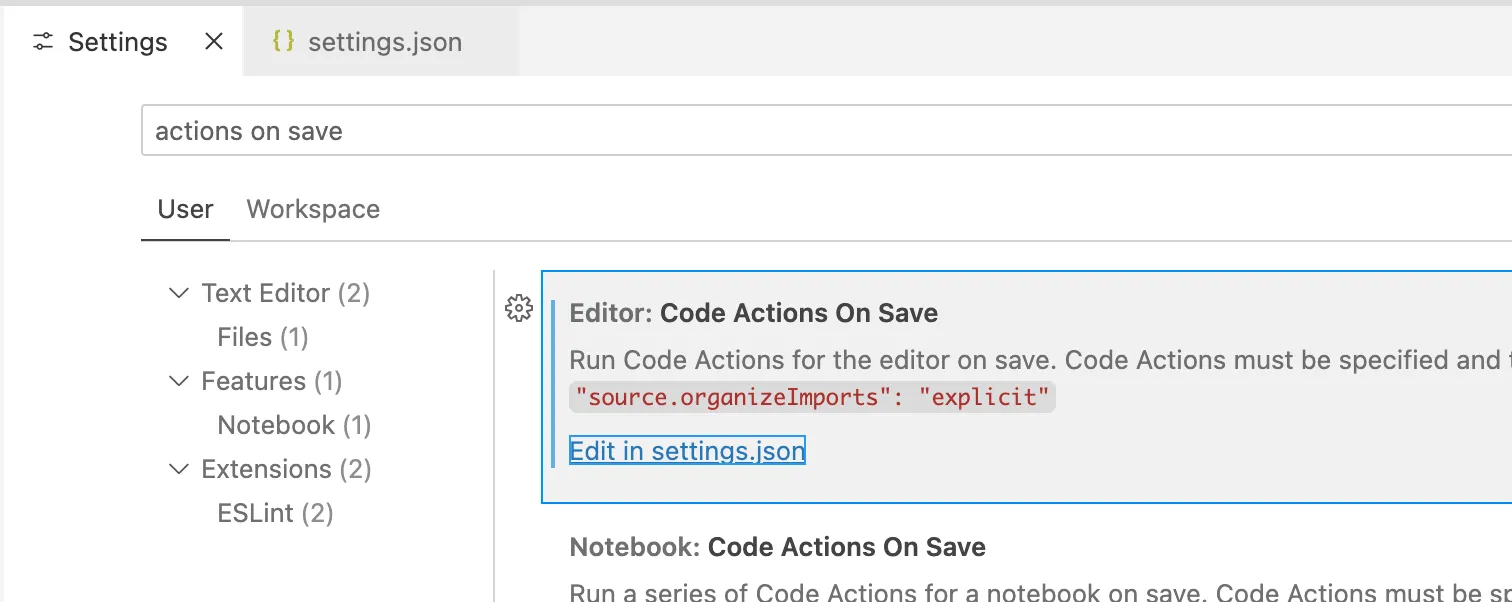Click into the settings search box
The height and width of the screenshot is (602, 1512).
click(x=826, y=131)
